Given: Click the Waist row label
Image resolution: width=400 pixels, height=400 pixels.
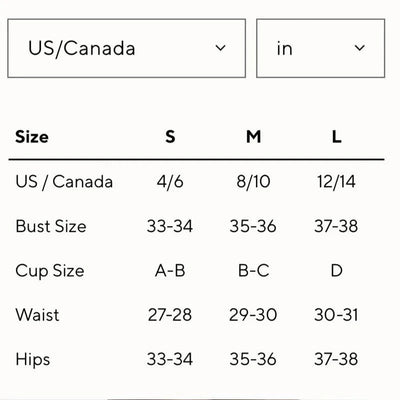Looking at the screenshot, I should click(37, 315).
